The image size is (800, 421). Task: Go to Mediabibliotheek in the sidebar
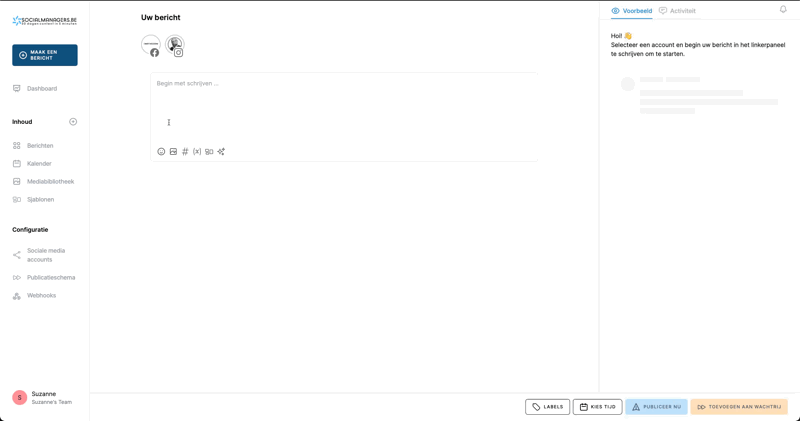click(x=50, y=182)
